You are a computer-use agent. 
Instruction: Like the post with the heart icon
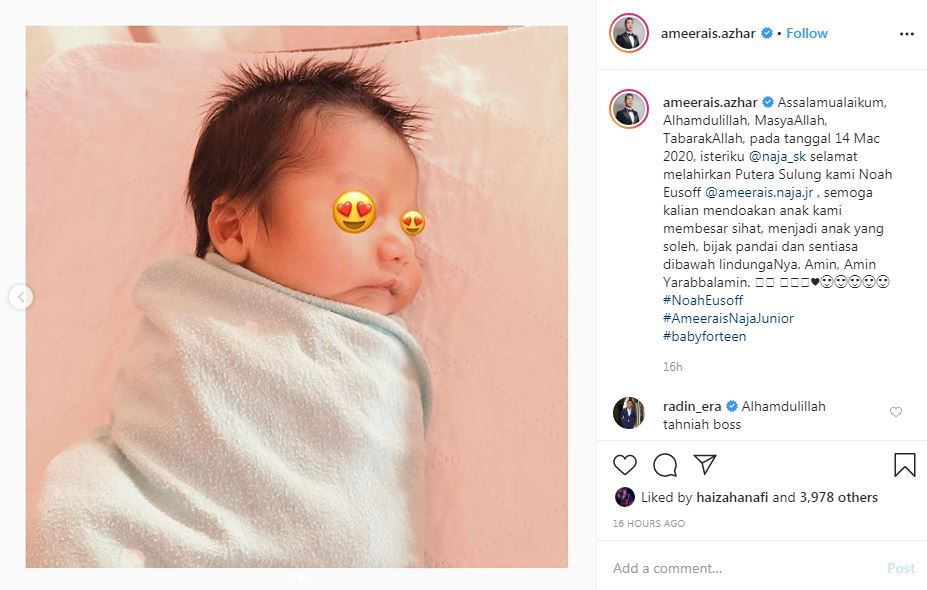pyautogui.click(x=625, y=465)
